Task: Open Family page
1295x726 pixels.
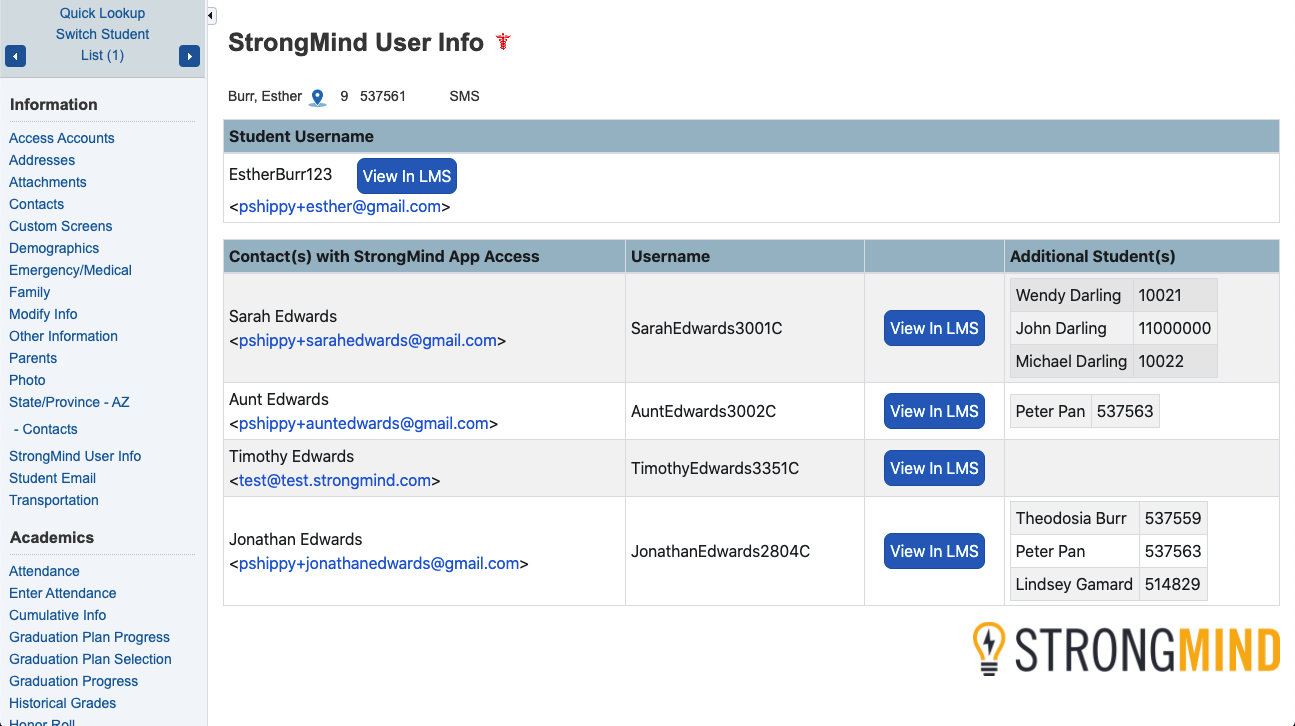Action: click(30, 292)
